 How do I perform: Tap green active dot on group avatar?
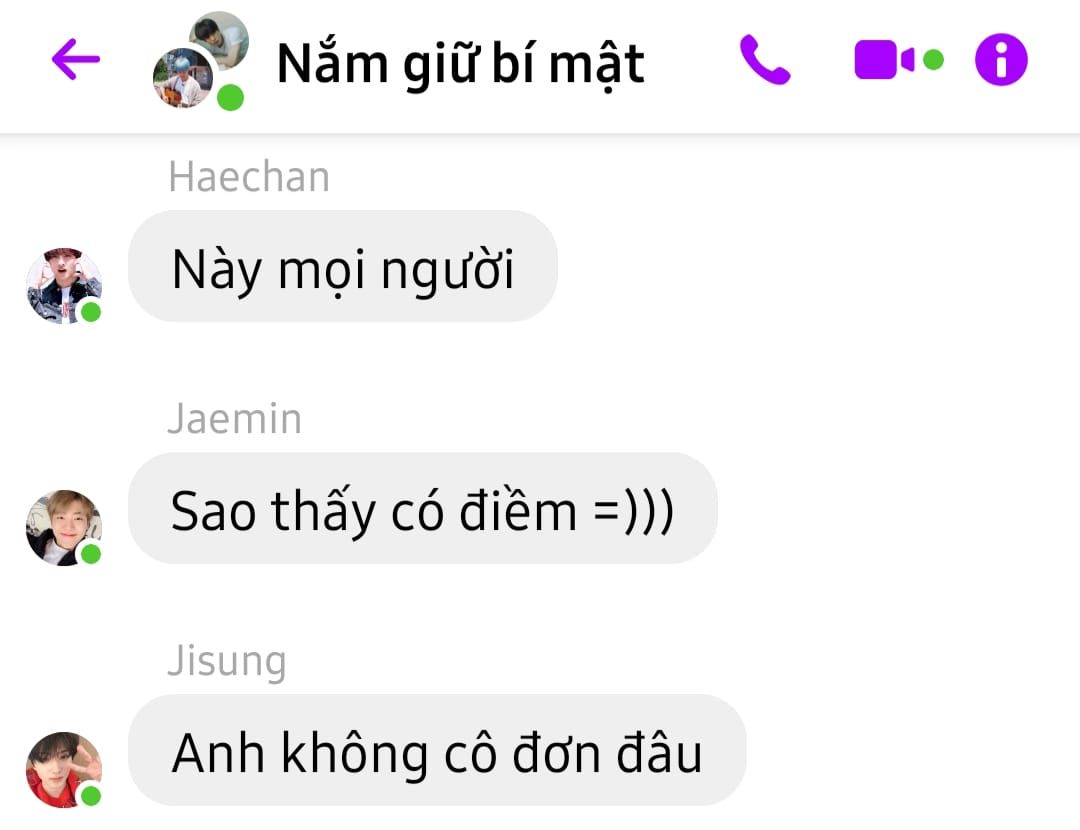point(230,97)
